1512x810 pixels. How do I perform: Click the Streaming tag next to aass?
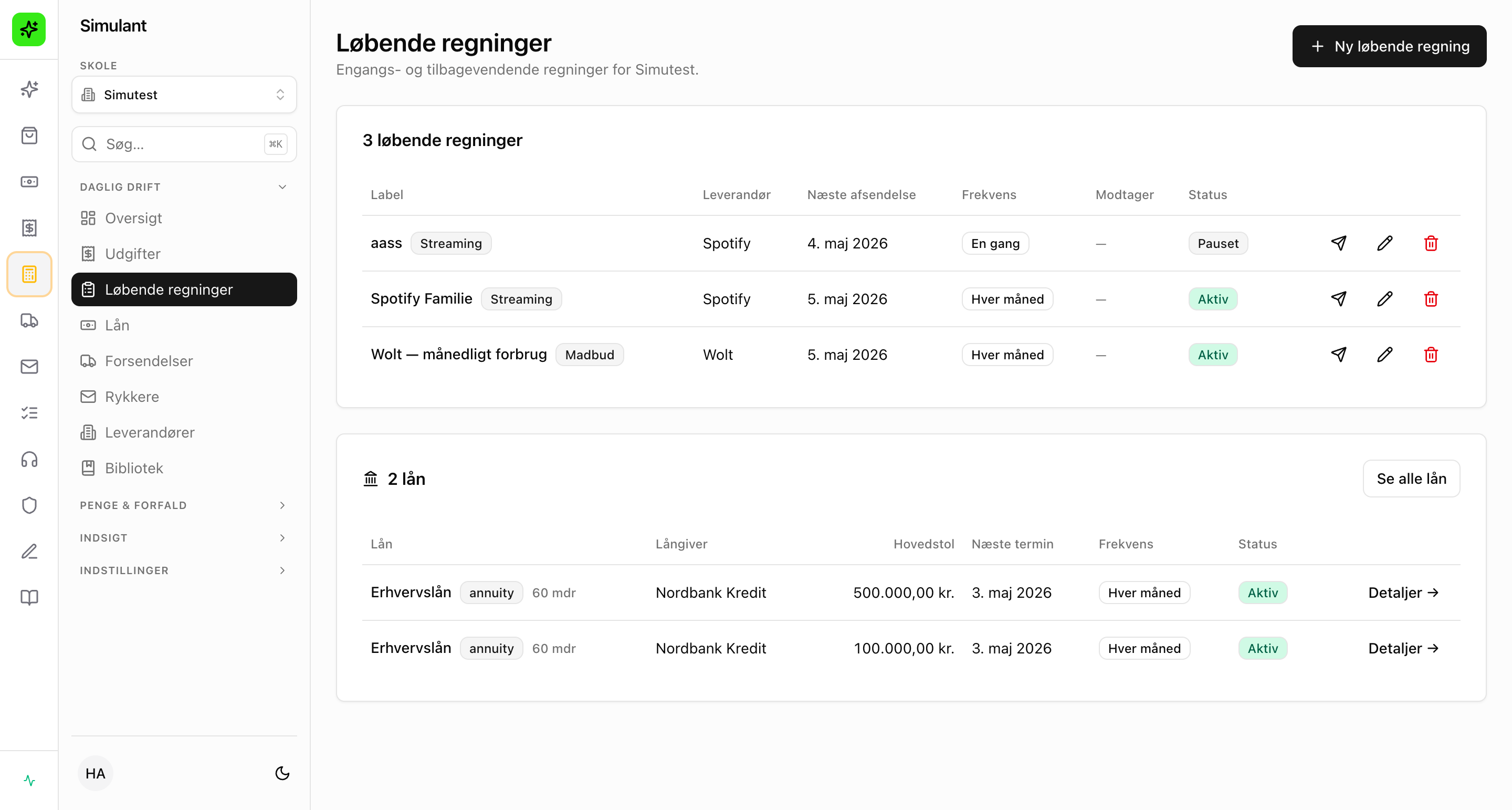click(451, 243)
